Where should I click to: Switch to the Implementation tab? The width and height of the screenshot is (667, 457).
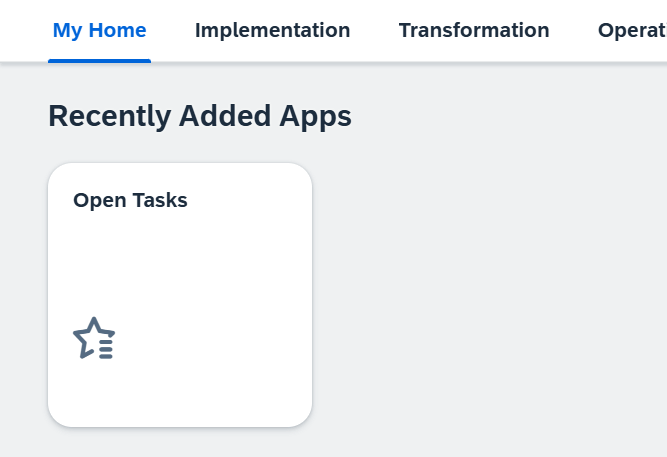[x=272, y=30]
